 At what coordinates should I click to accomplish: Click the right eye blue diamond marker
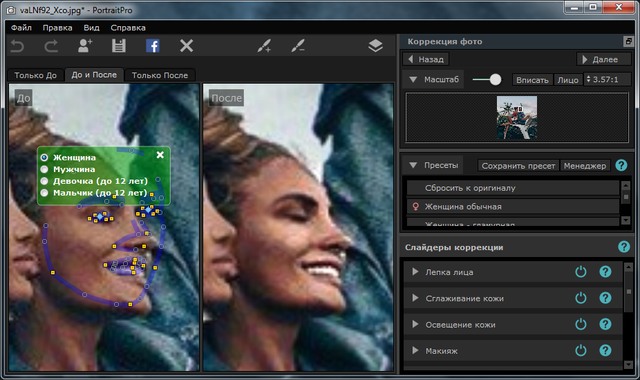[149, 209]
